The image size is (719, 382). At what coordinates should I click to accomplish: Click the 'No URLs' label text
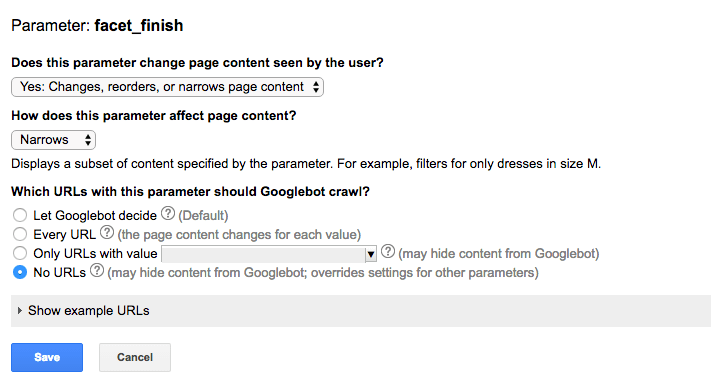click(x=60, y=273)
